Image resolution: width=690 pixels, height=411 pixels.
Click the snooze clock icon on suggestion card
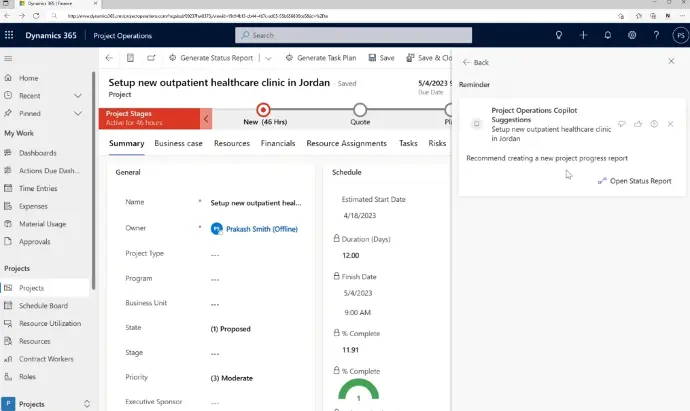(654, 124)
